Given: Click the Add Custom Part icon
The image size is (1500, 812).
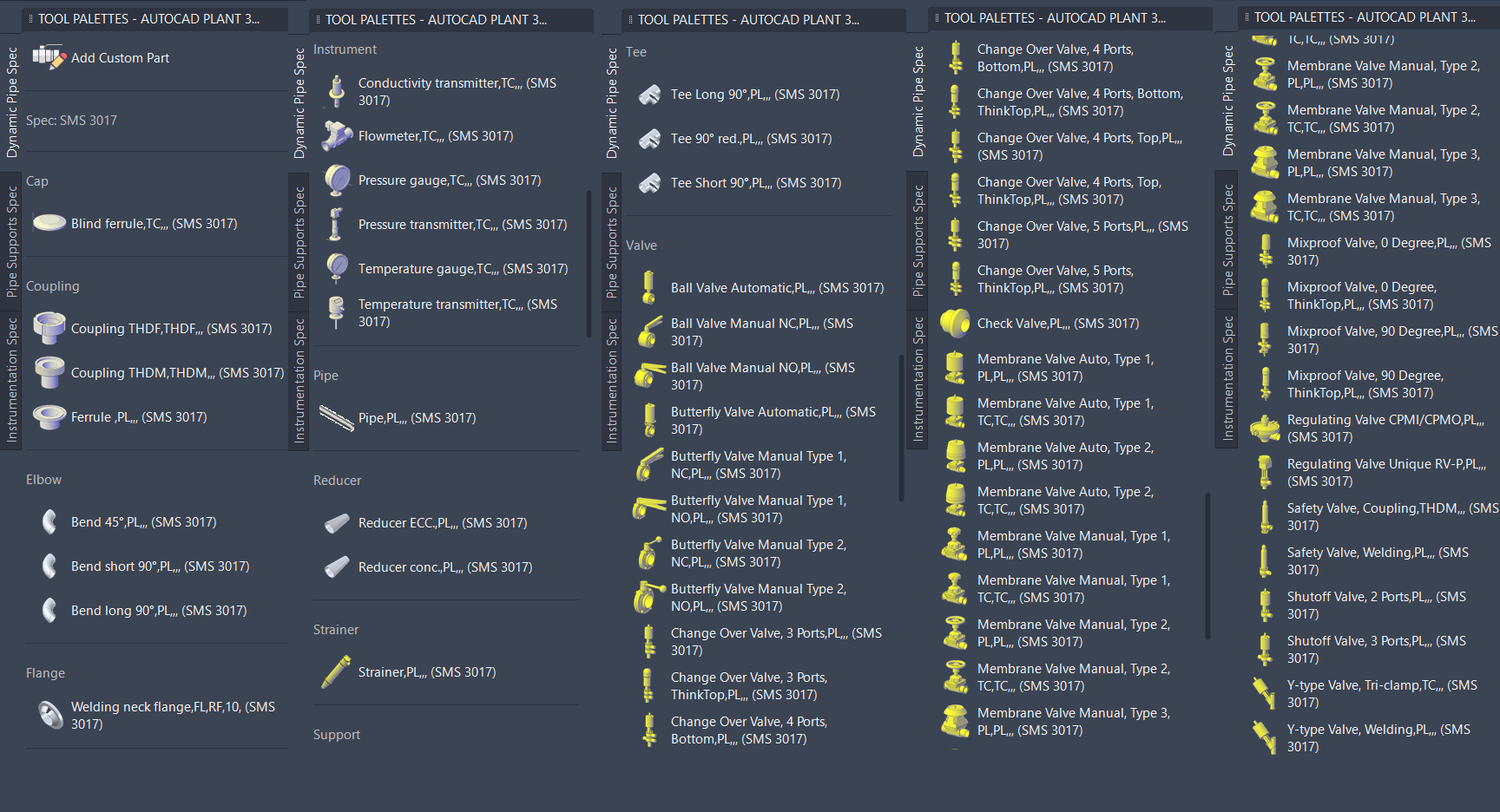Looking at the screenshot, I should pos(49,57).
